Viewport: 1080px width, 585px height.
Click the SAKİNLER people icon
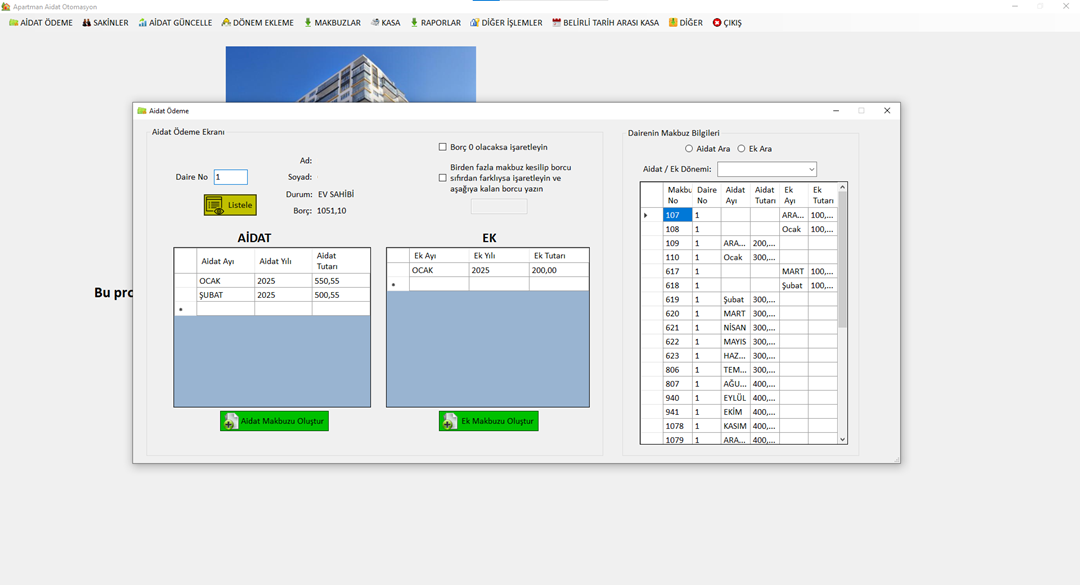coord(87,23)
